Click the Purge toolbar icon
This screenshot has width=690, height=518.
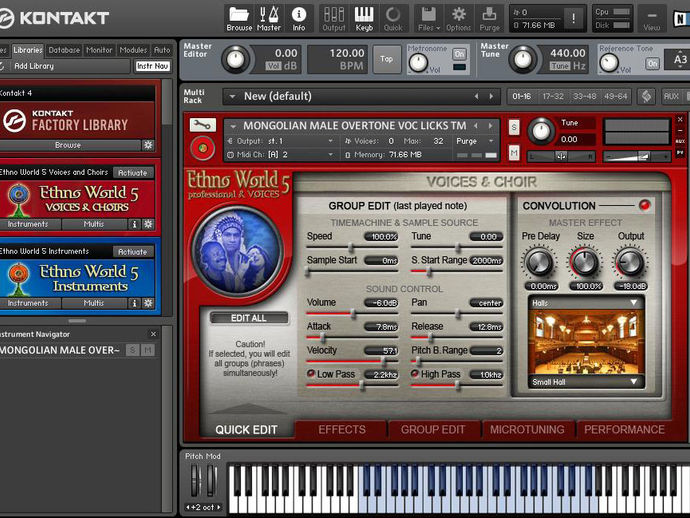489,18
